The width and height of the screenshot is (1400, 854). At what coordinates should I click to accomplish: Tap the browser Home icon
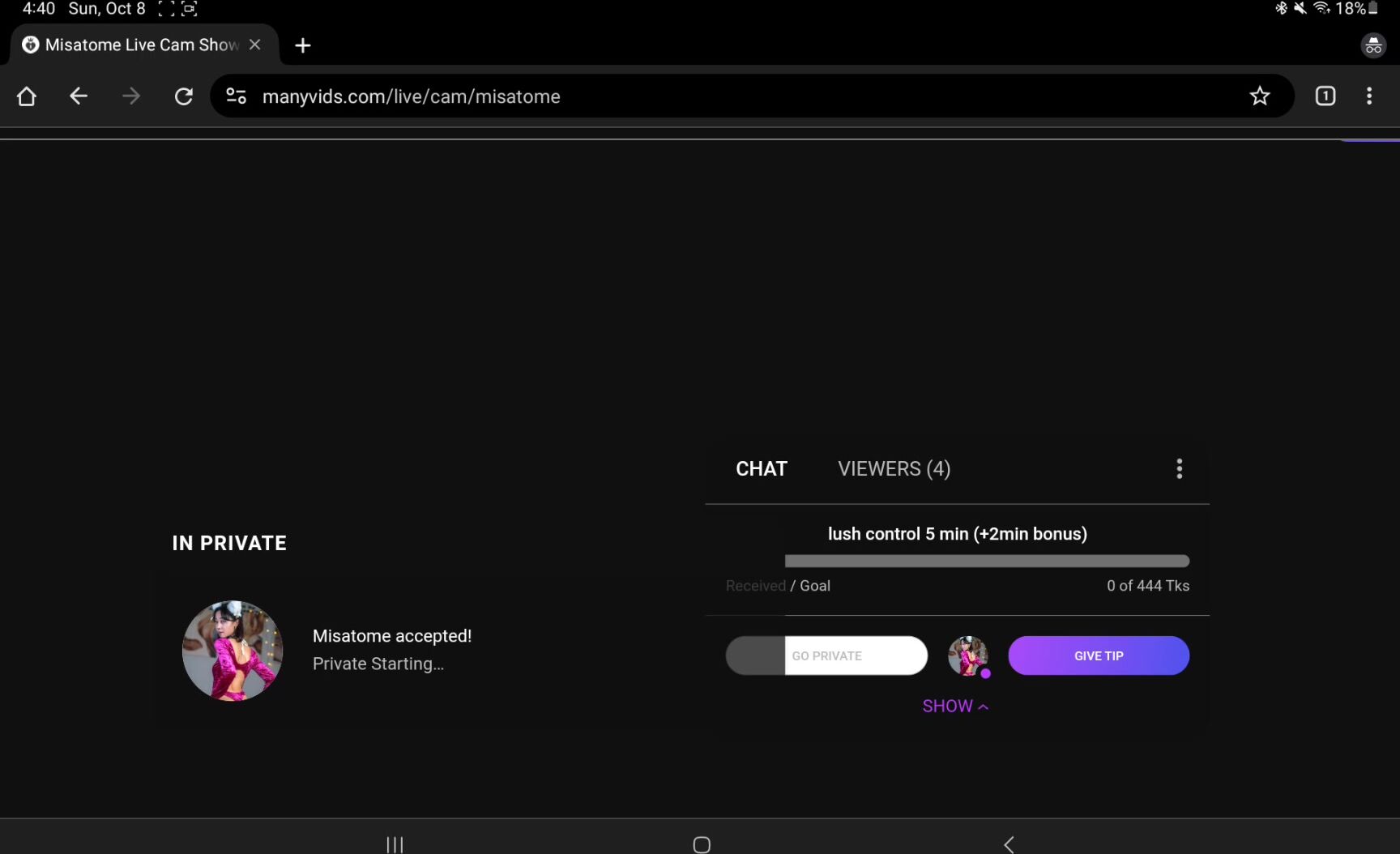click(27, 96)
